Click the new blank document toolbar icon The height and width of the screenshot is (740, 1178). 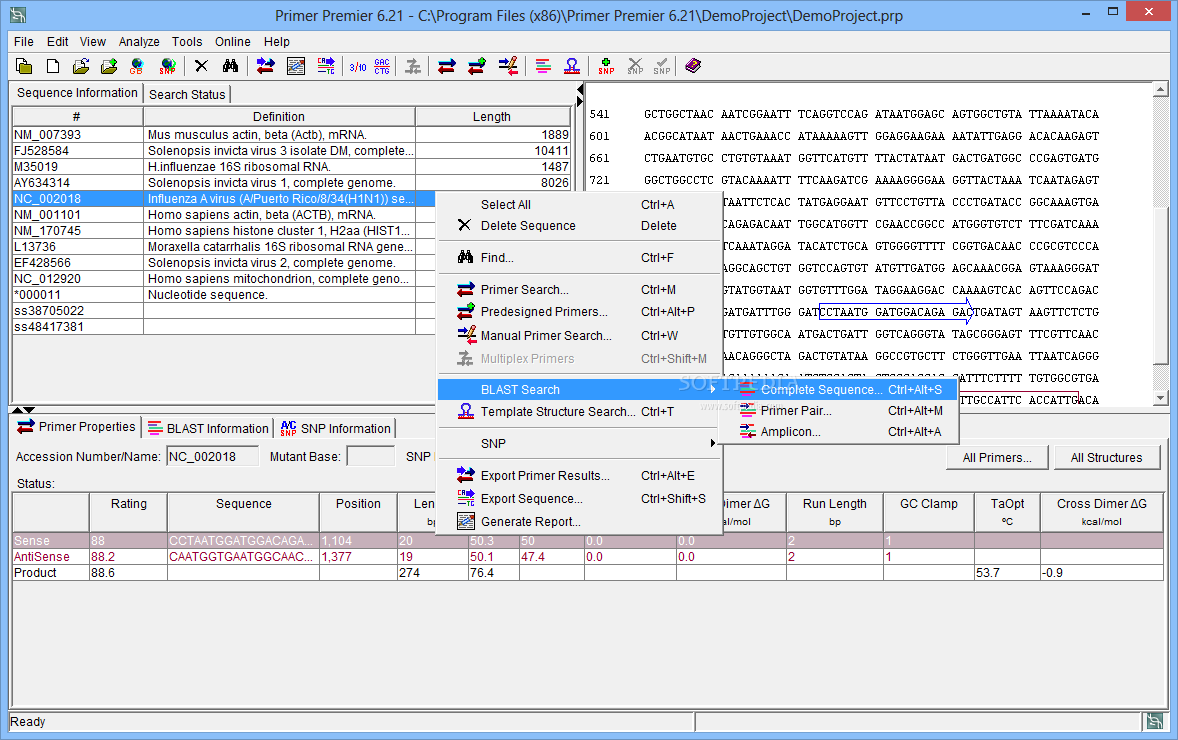pyautogui.click(x=53, y=66)
